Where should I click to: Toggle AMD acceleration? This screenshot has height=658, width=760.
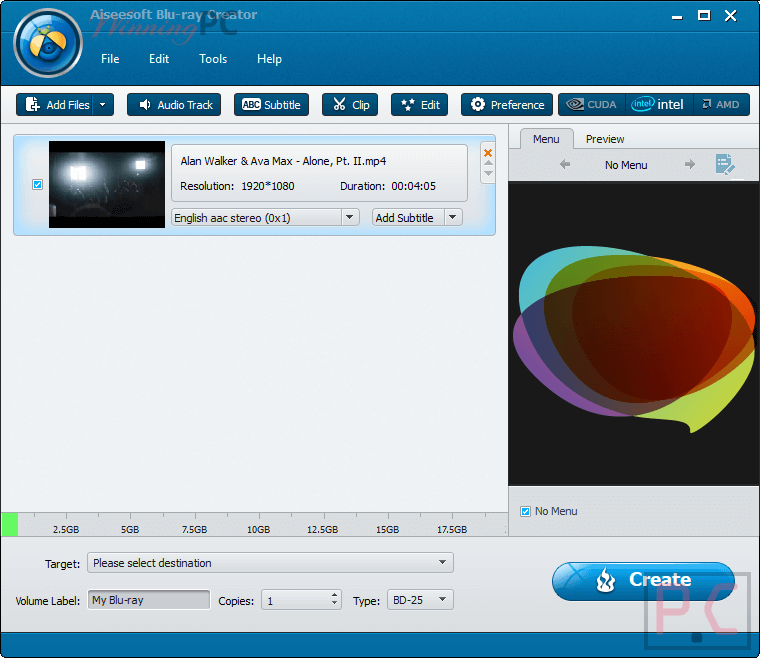pyautogui.click(x=721, y=105)
